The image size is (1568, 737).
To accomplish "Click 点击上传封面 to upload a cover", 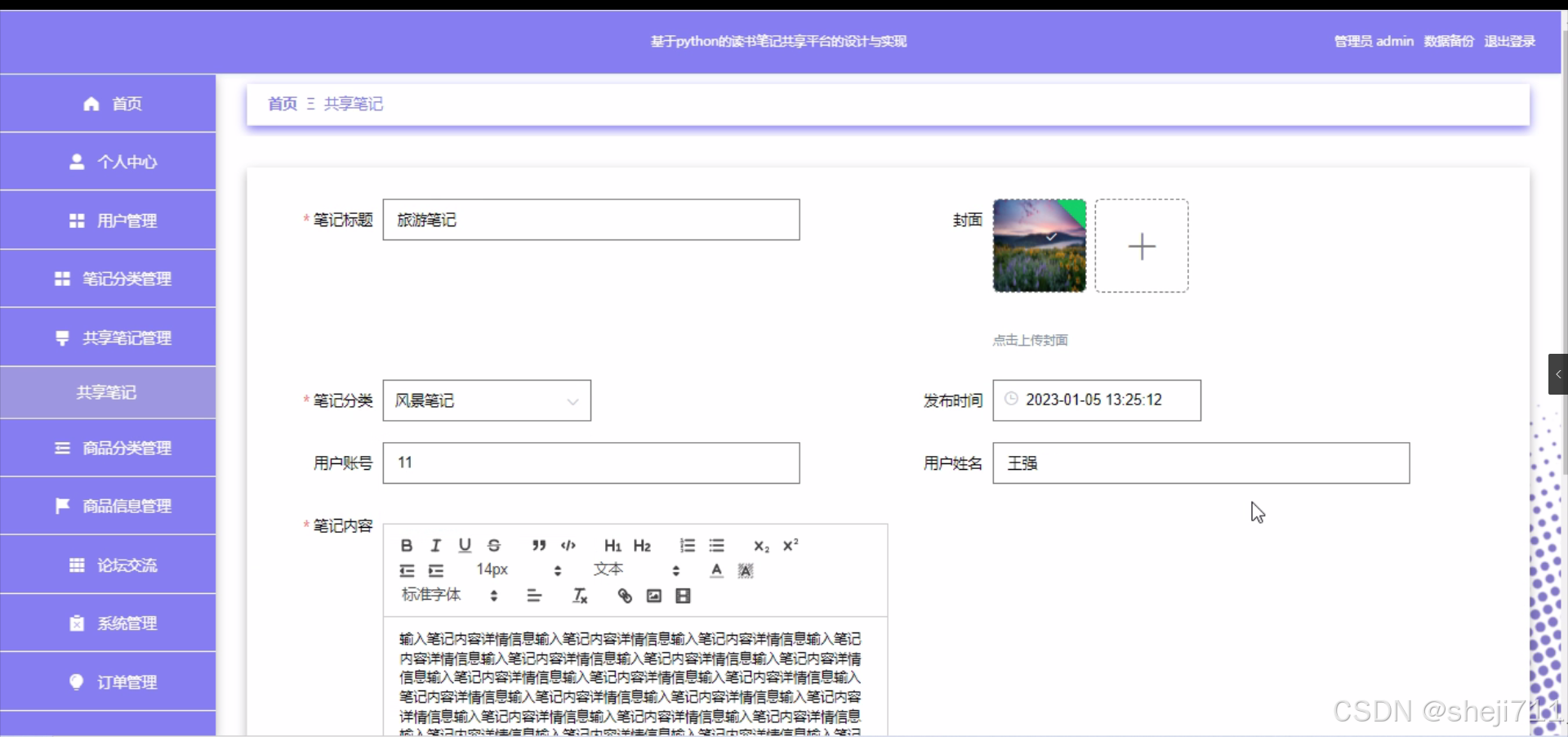I will click(1029, 341).
